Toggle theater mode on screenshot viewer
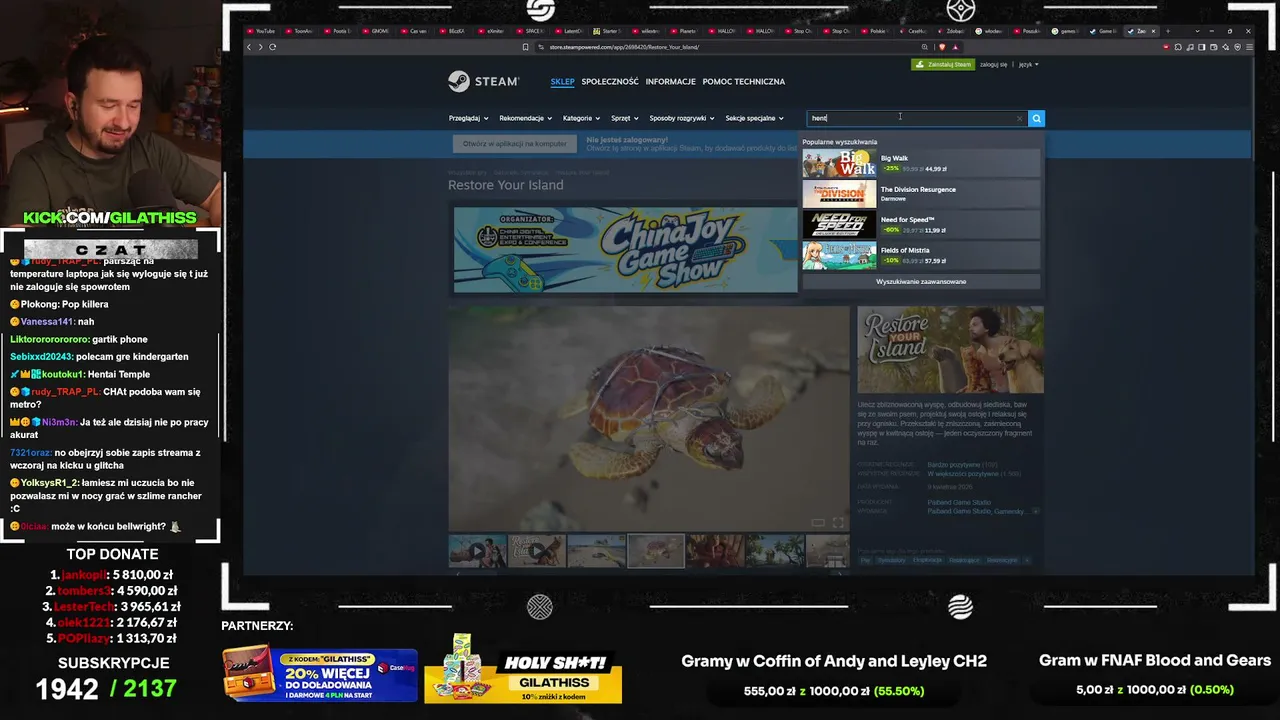1280x720 pixels. pos(818,522)
